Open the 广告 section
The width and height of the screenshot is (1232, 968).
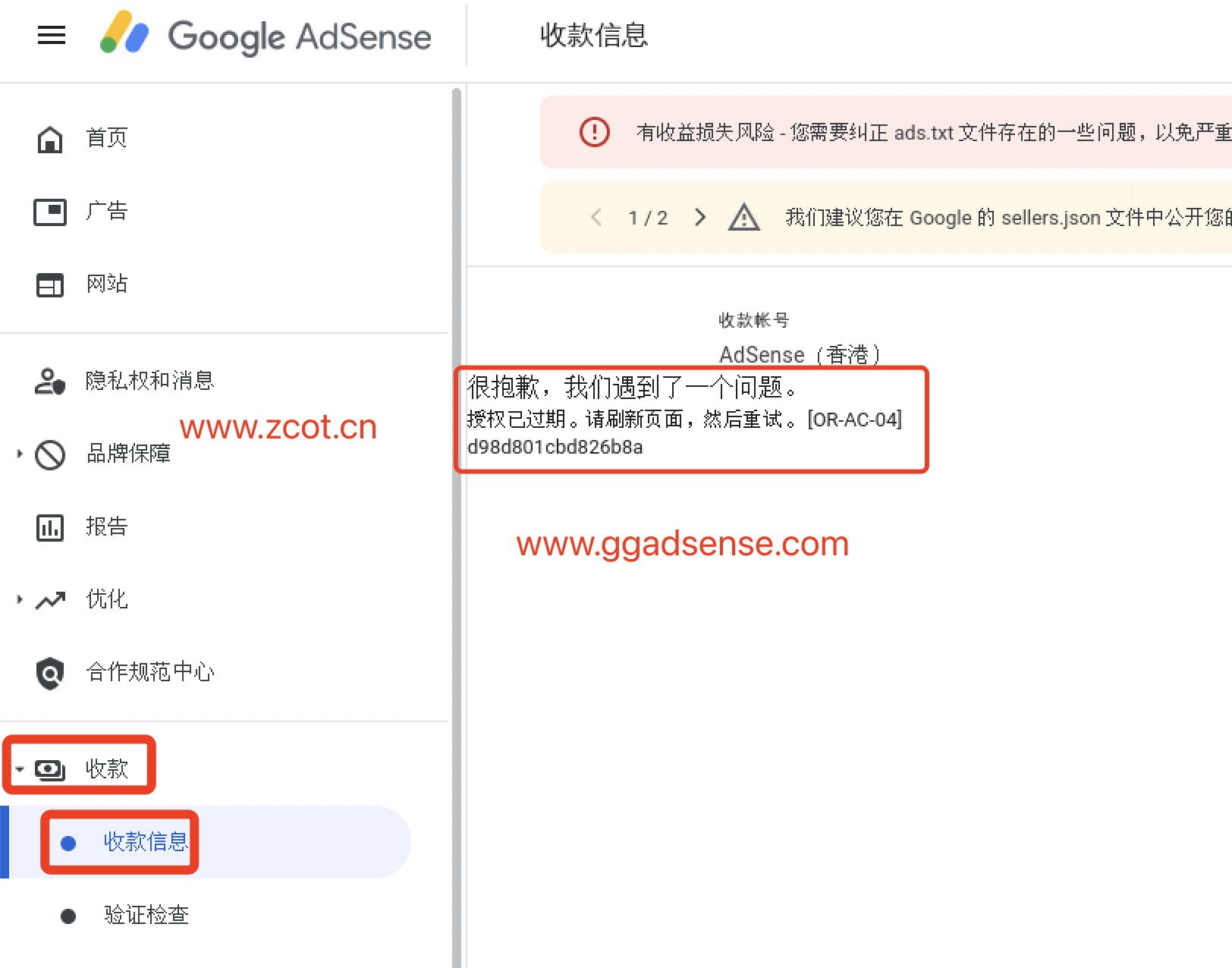(x=107, y=211)
